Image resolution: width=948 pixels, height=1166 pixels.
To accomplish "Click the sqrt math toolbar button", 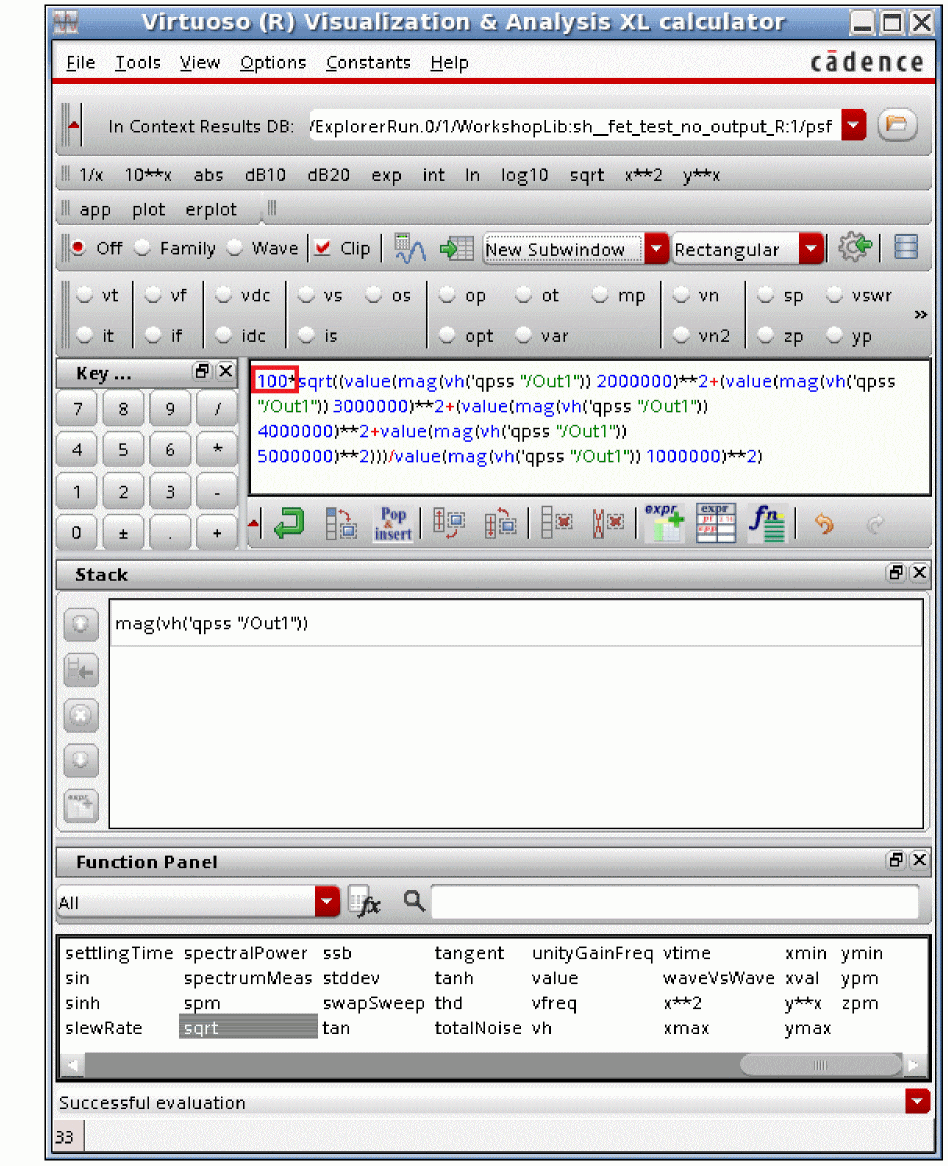I will tap(587, 175).
